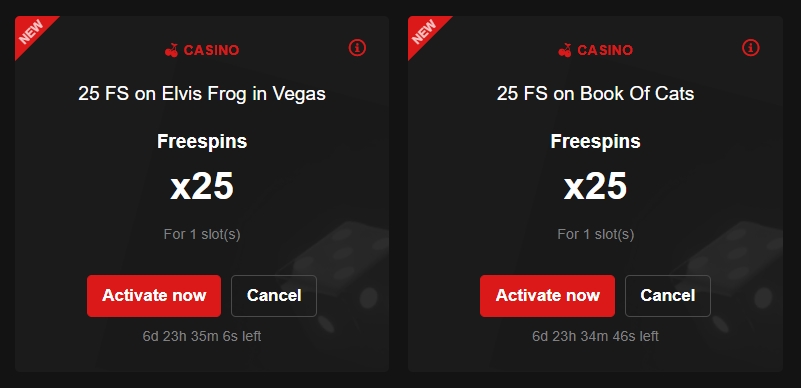The height and width of the screenshot is (388, 801).
Task: Click cherry casino icon on Elvis Frog card
Action: tap(172, 50)
